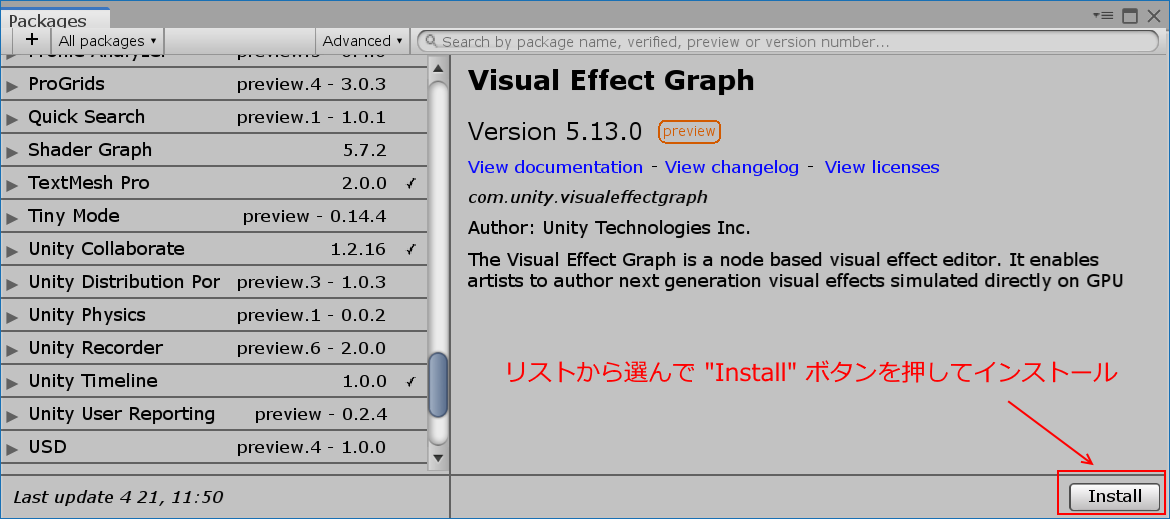Click ProGrids version preview.4 - 3.0.3
The width and height of the screenshot is (1170, 519).
tap(311, 85)
